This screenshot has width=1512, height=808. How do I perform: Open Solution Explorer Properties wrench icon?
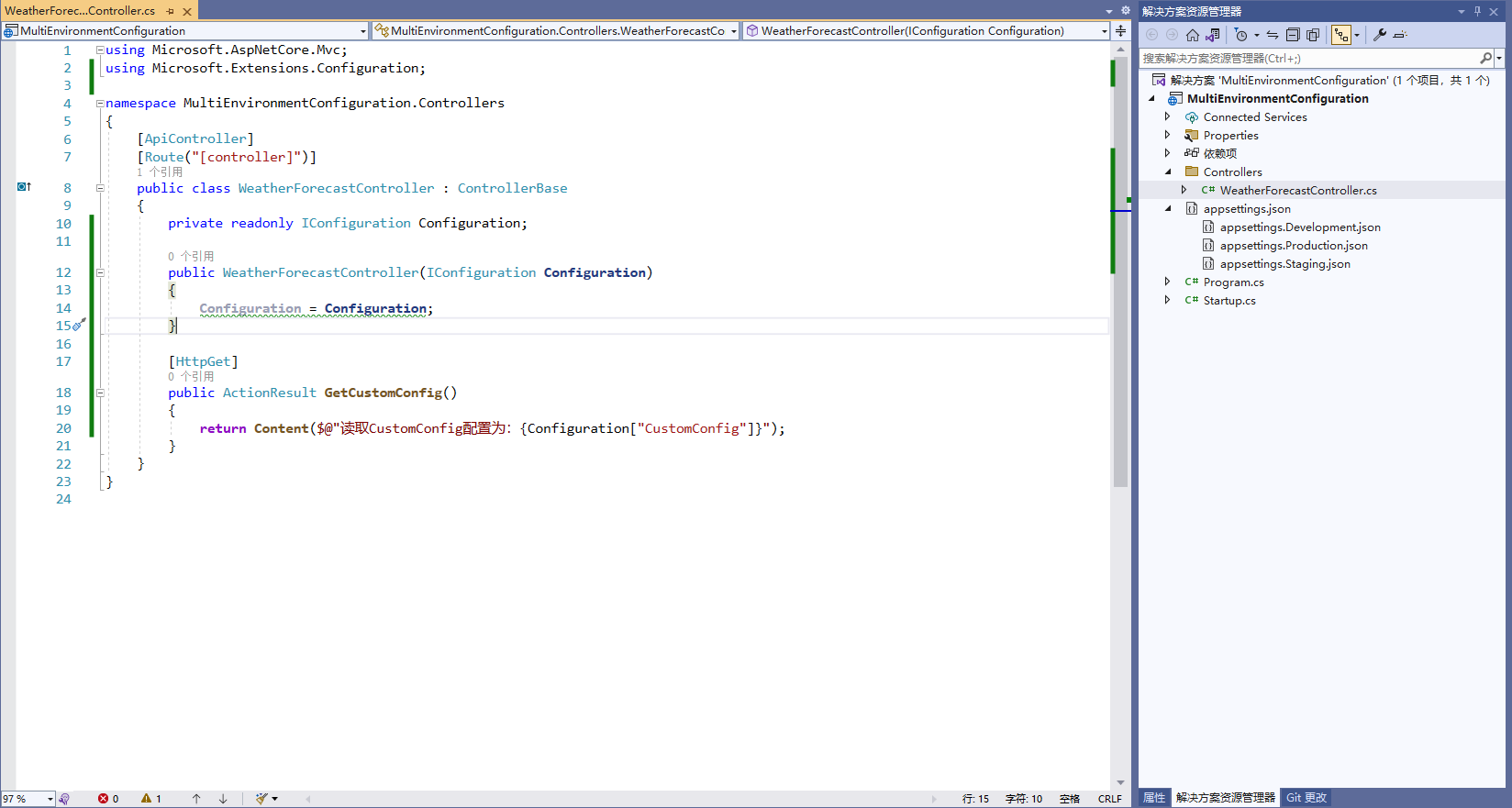1380,35
